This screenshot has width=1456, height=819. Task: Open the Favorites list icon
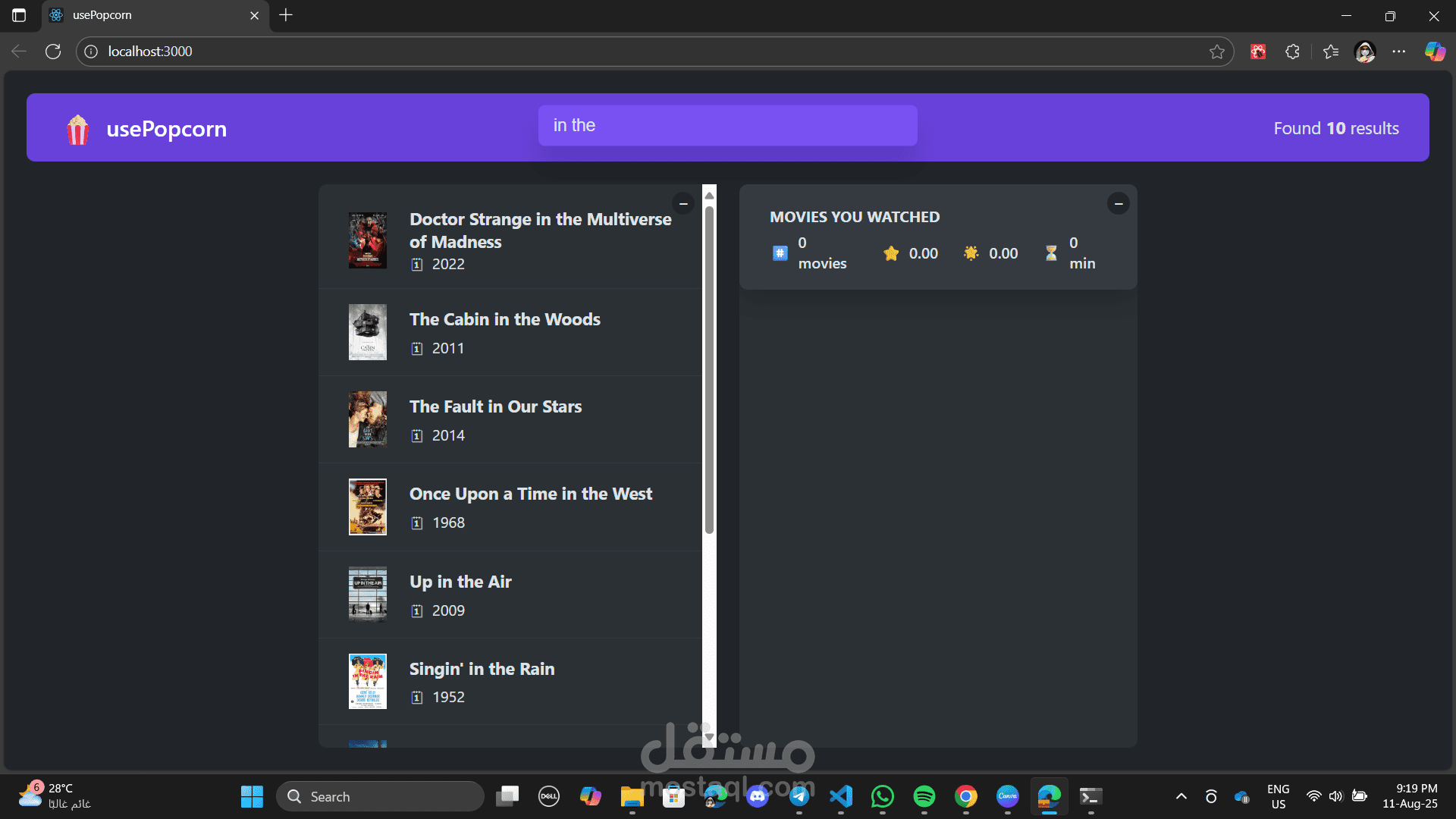1331,52
